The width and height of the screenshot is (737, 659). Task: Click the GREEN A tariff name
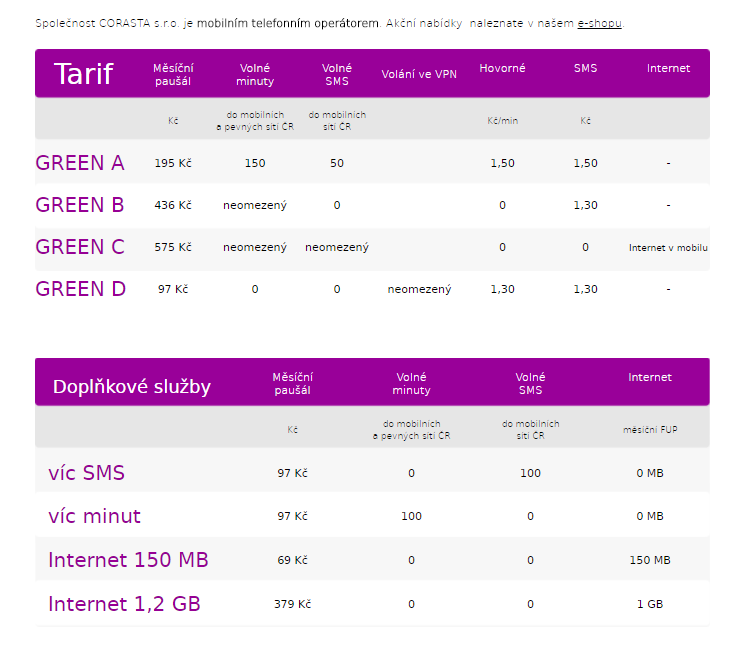(80, 163)
